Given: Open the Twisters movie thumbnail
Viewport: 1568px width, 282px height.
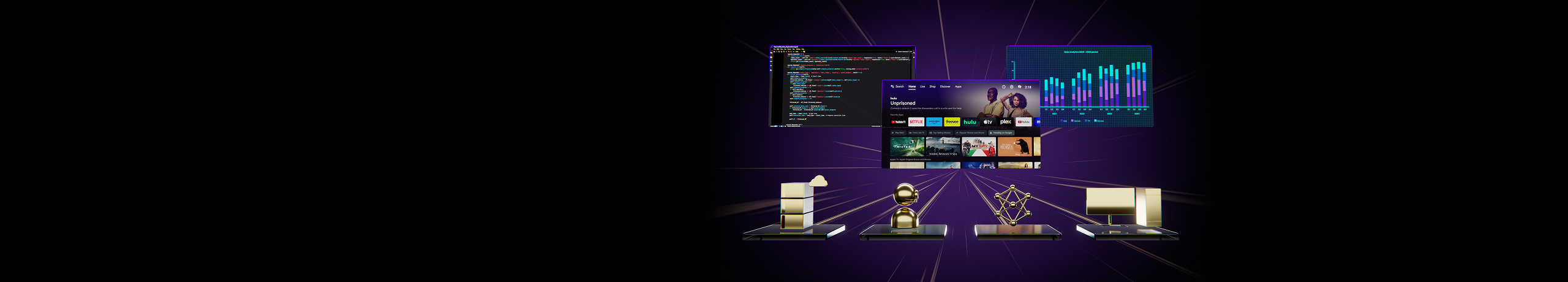Looking at the screenshot, I should tap(907, 147).
